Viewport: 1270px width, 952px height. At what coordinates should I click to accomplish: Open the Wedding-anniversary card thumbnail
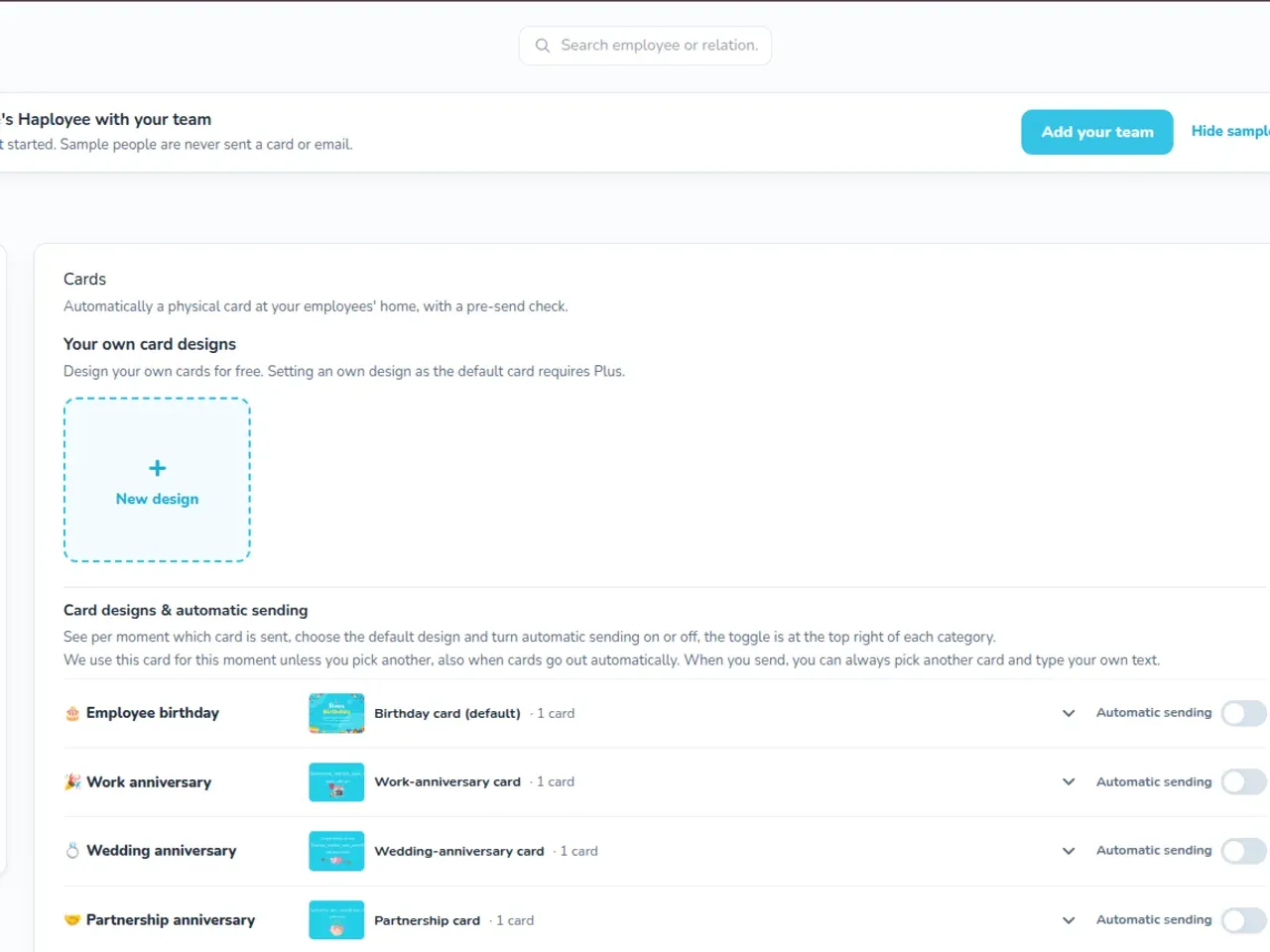click(336, 851)
